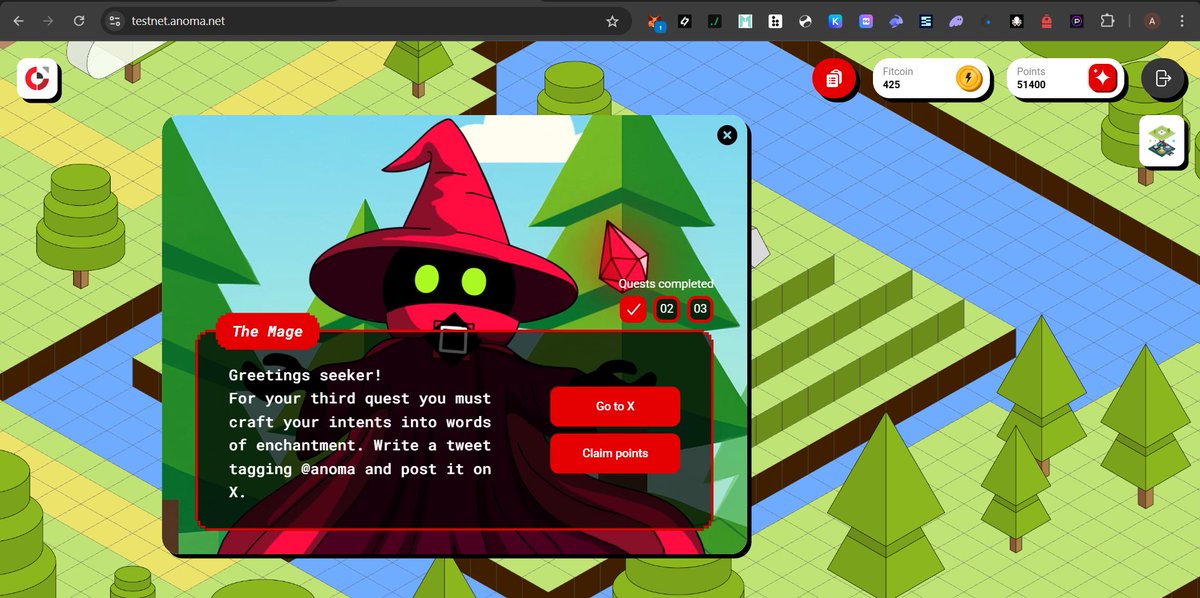Click the Fitcoin lightning coin icon

969,78
